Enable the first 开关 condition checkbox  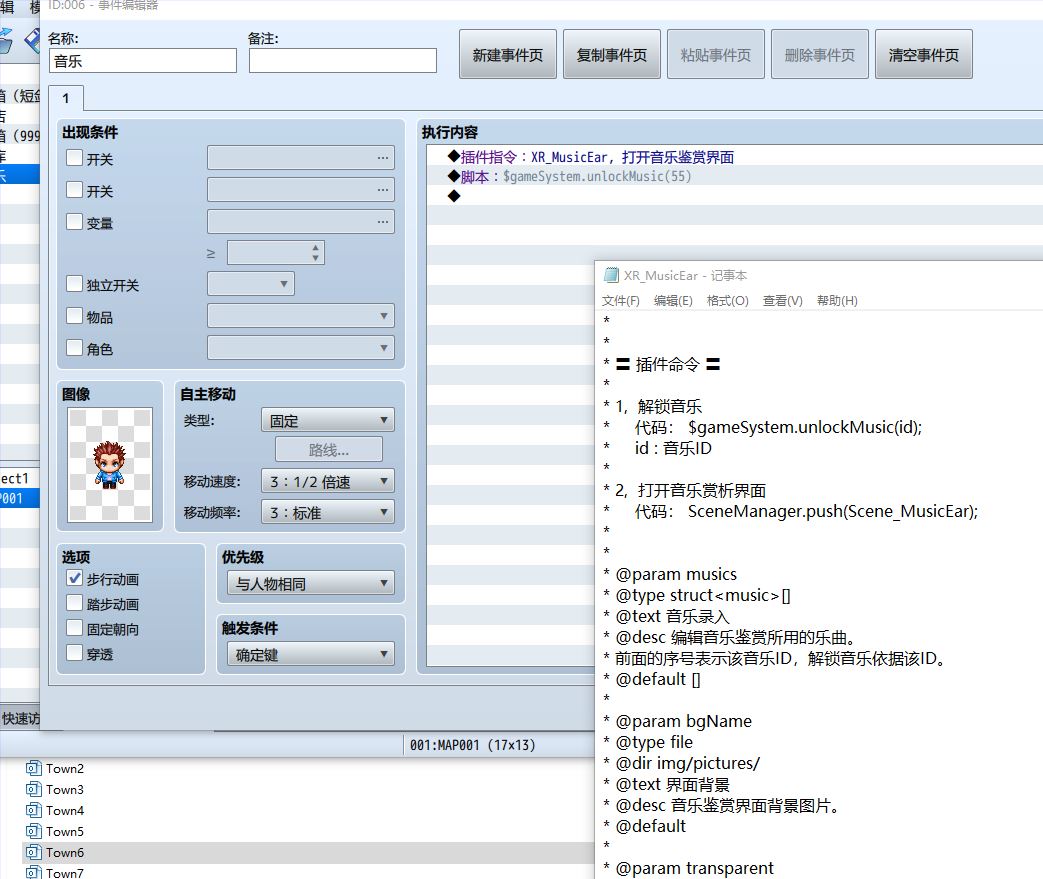coord(74,158)
